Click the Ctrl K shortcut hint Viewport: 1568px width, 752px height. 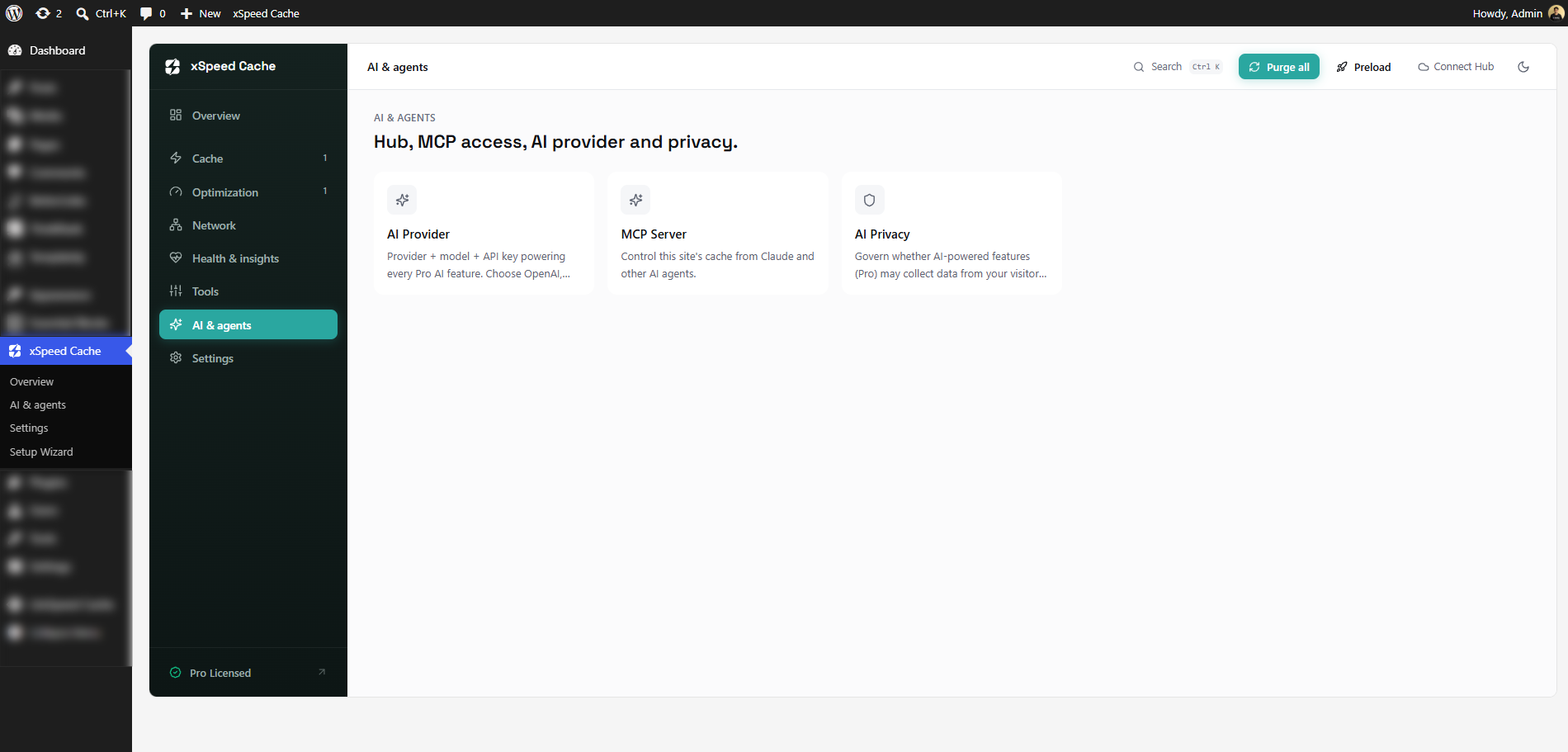coord(1206,67)
